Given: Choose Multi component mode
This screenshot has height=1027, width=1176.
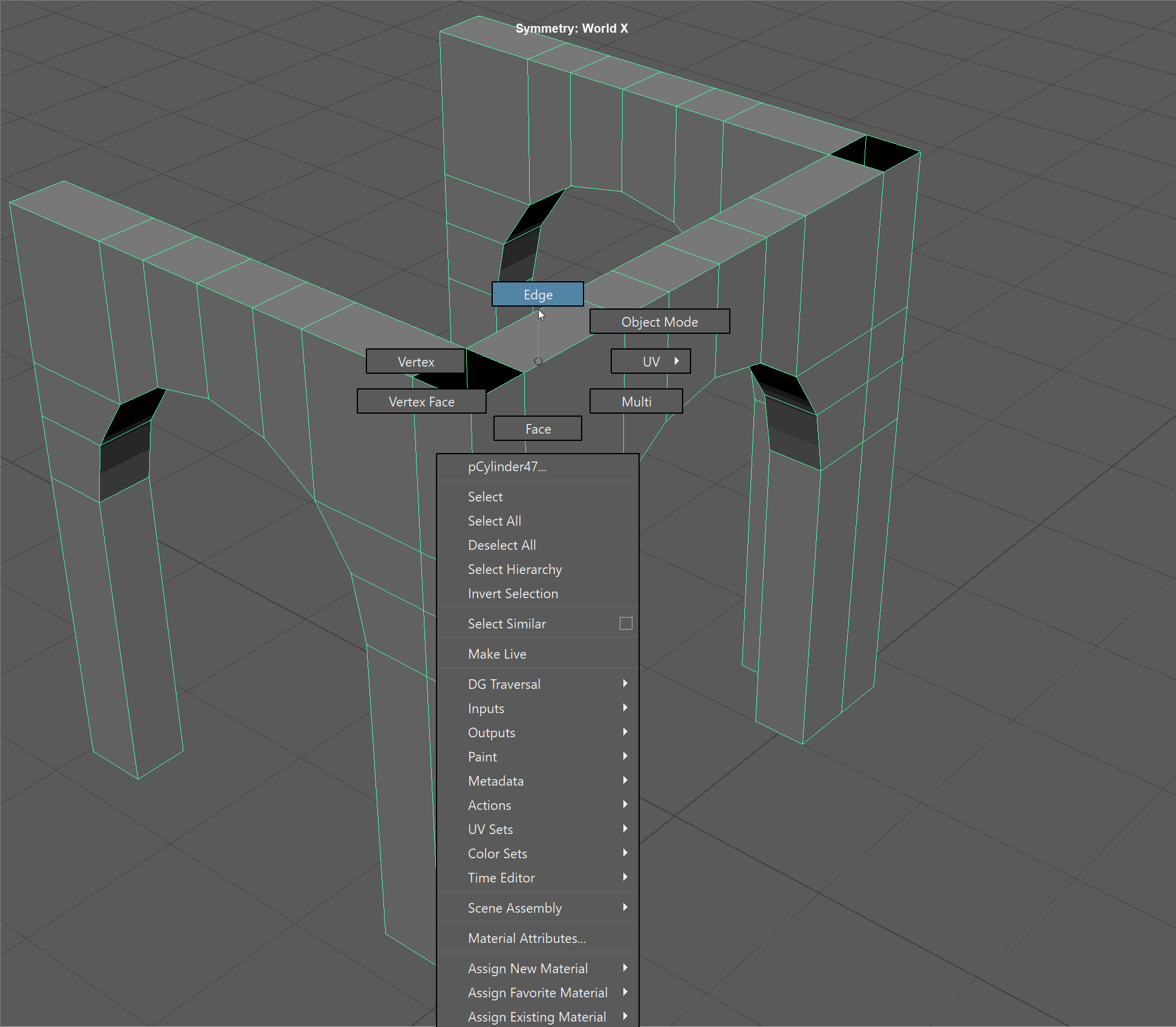Looking at the screenshot, I should coord(636,402).
